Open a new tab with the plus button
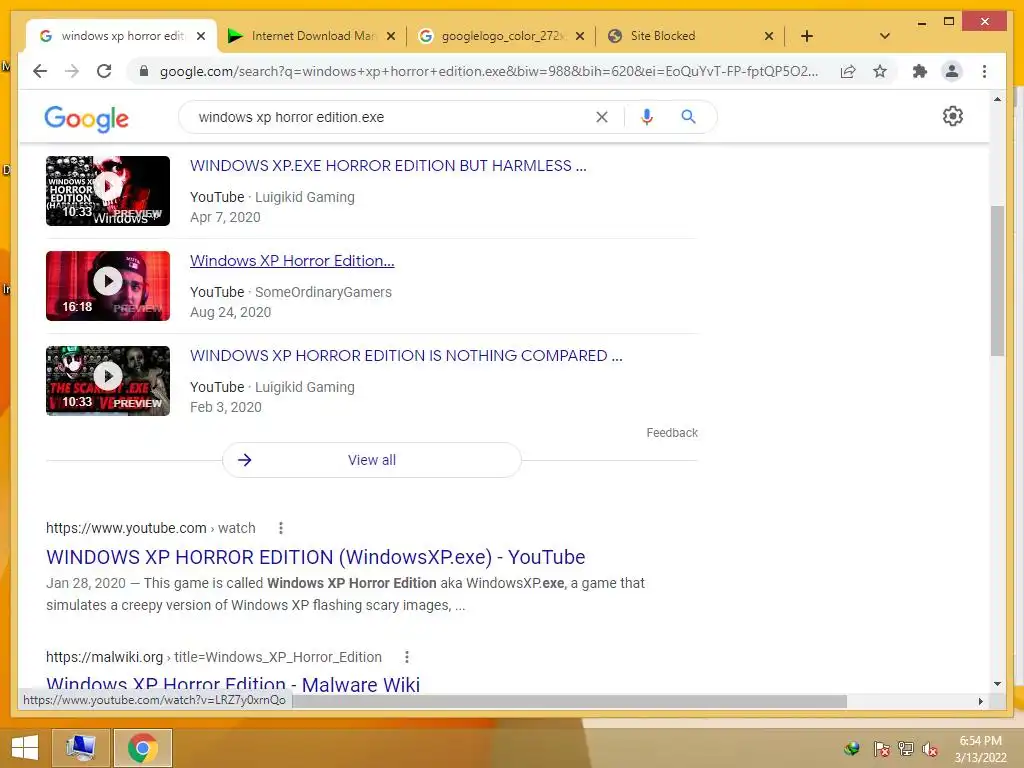This screenshot has height=768, width=1024. pos(807,36)
